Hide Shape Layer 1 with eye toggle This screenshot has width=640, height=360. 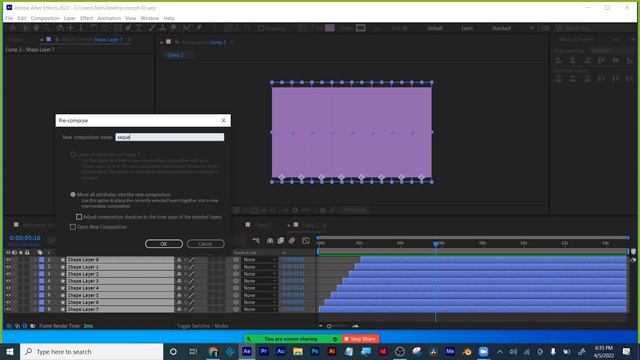8,267
